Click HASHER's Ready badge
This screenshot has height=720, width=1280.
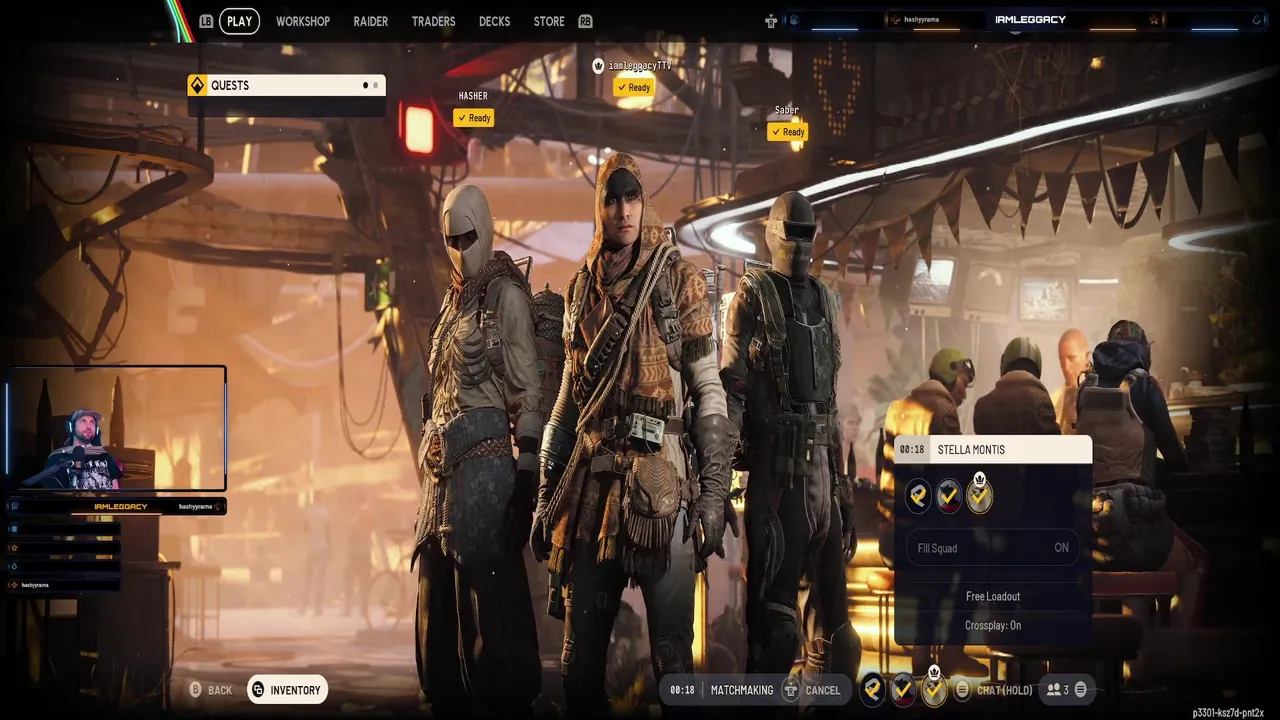pyautogui.click(x=473, y=118)
